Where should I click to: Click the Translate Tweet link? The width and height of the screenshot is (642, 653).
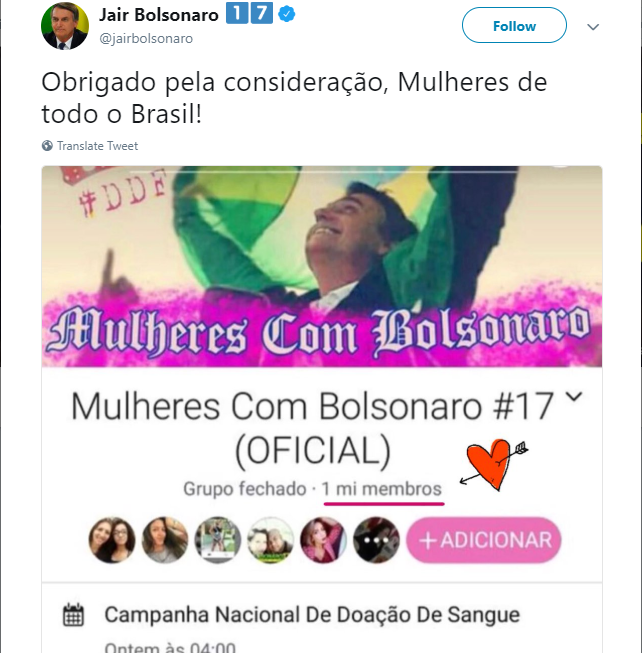coord(97,146)
